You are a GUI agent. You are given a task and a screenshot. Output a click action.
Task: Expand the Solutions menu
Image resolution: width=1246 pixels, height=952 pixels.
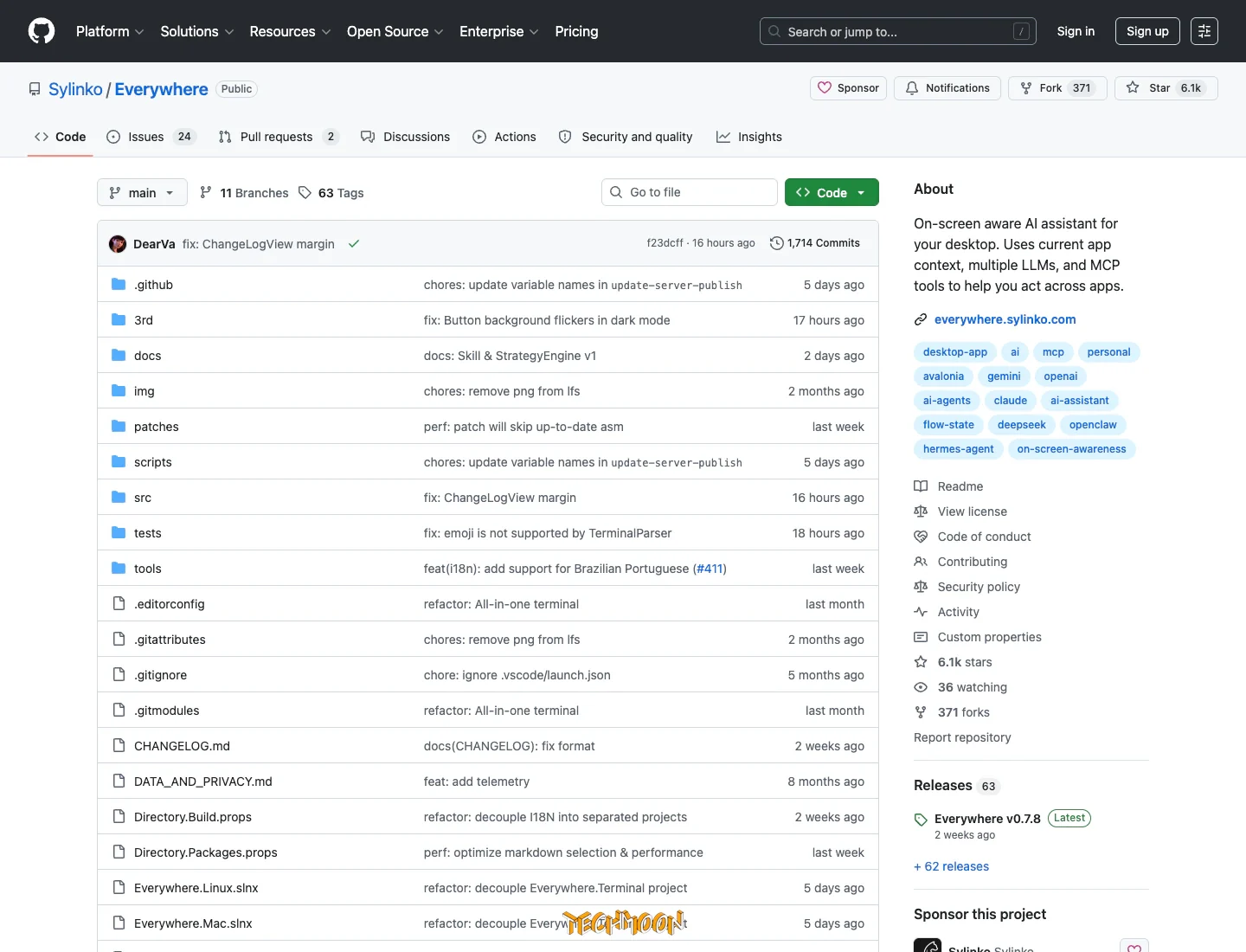(197, 31)
